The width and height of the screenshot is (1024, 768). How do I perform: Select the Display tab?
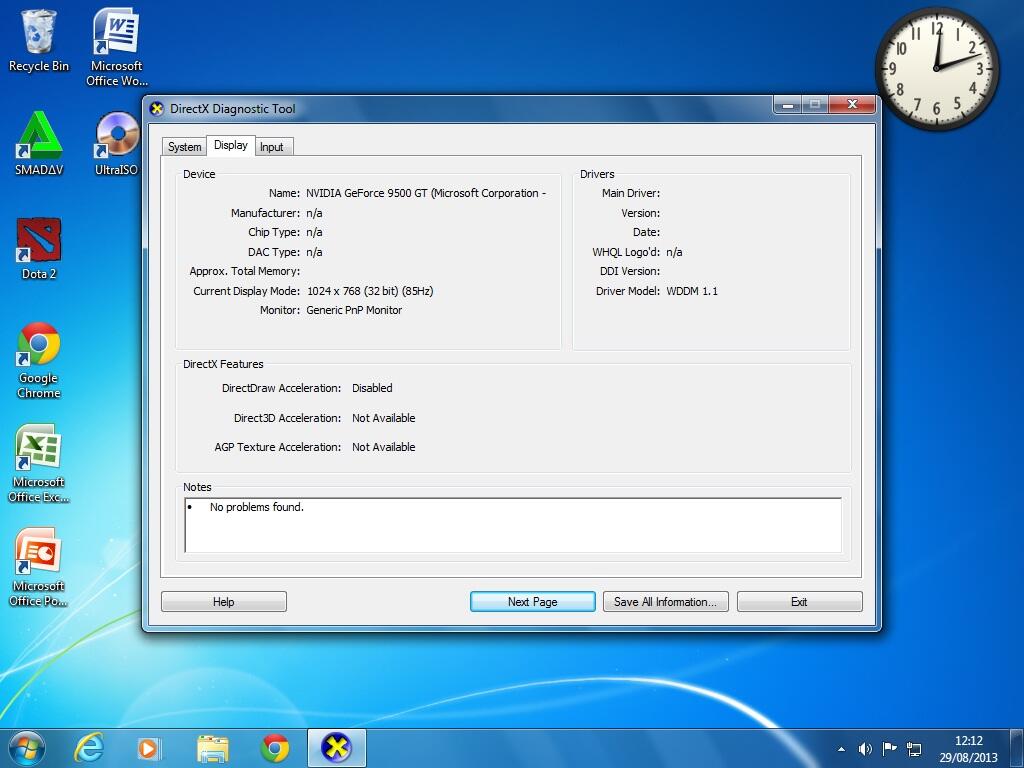tap(231, 145)
